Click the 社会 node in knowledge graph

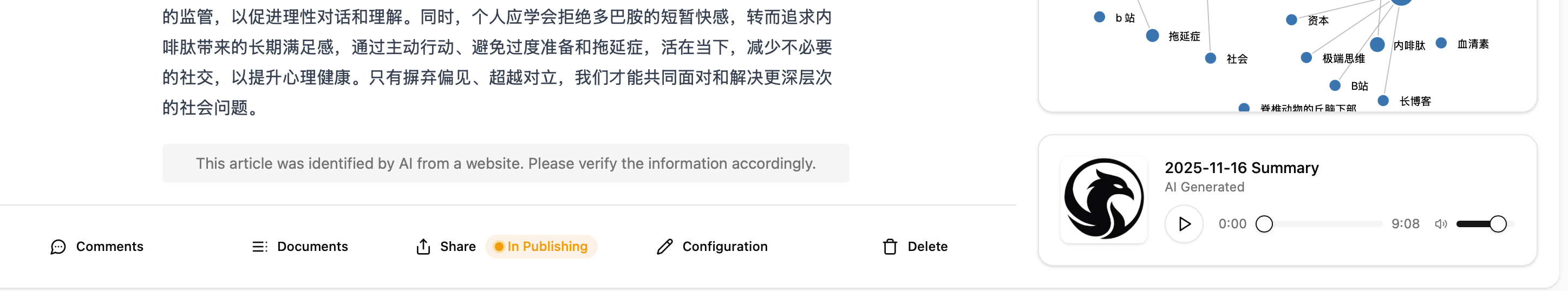[x=1211, y=58]
